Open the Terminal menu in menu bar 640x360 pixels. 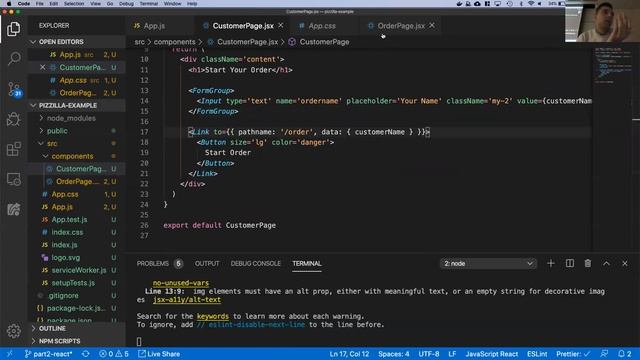point(149,4)
